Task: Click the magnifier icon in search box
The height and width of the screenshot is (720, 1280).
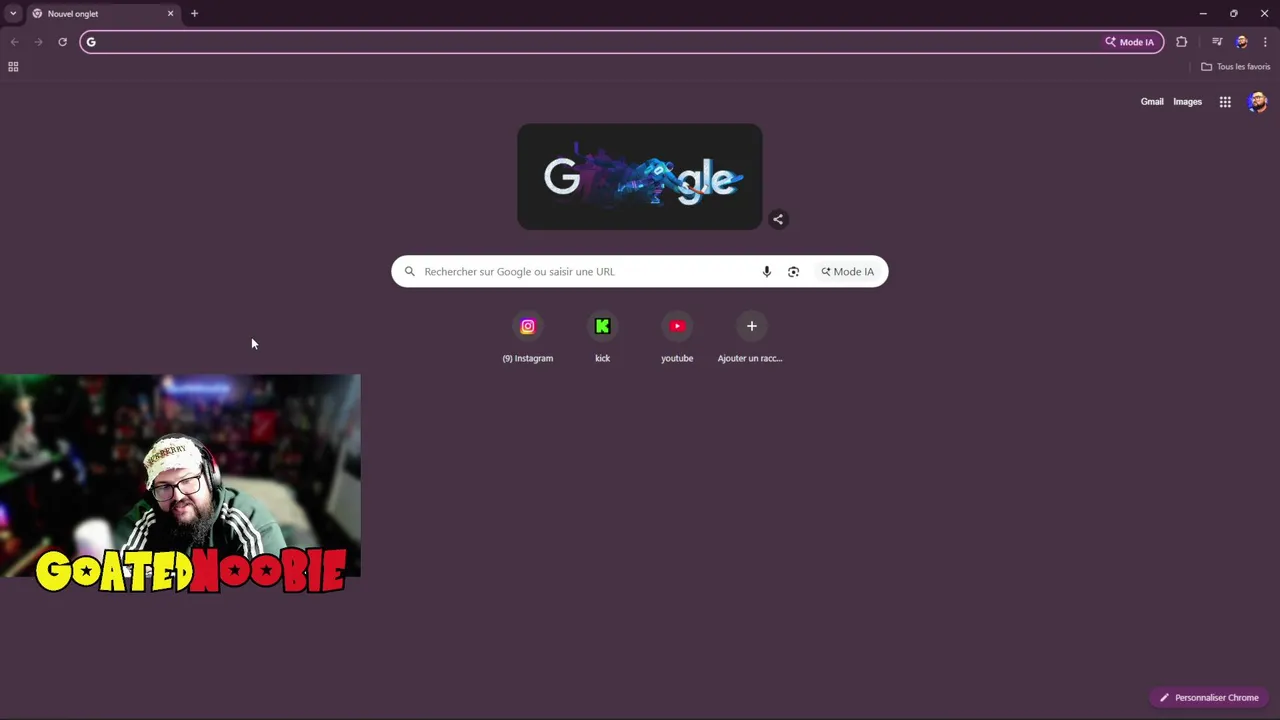Action: point(409,272)
